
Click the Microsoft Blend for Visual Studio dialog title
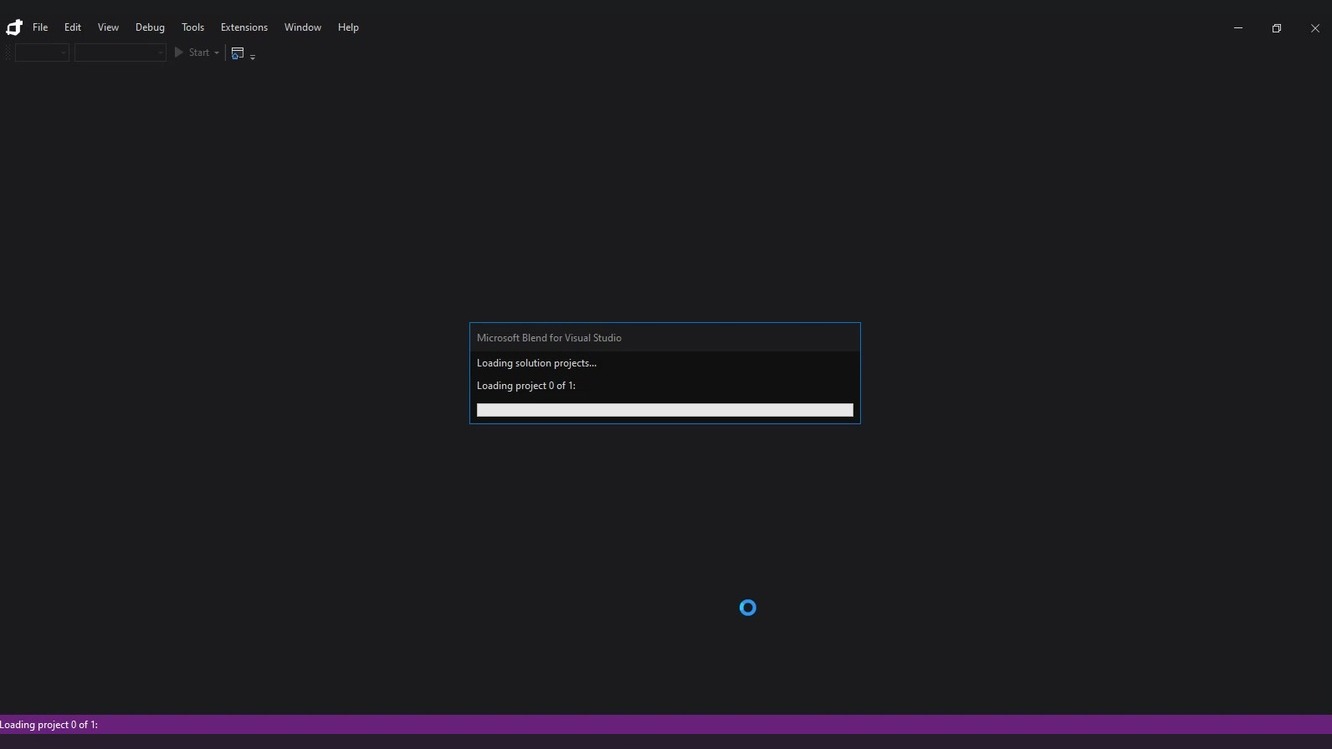click(x=549, y=338)
